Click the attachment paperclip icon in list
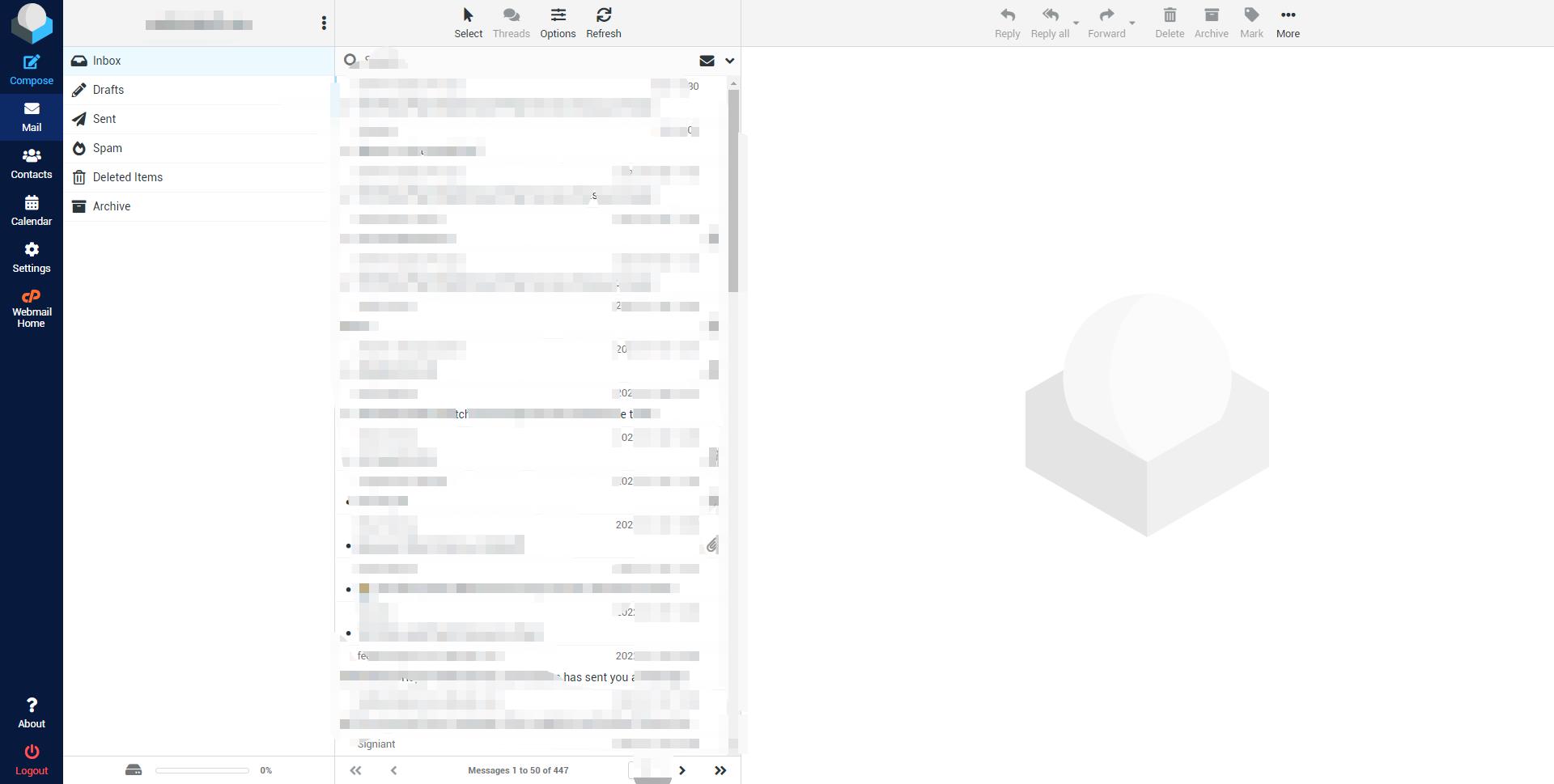 pyautogui.click(x=711, y=545)
